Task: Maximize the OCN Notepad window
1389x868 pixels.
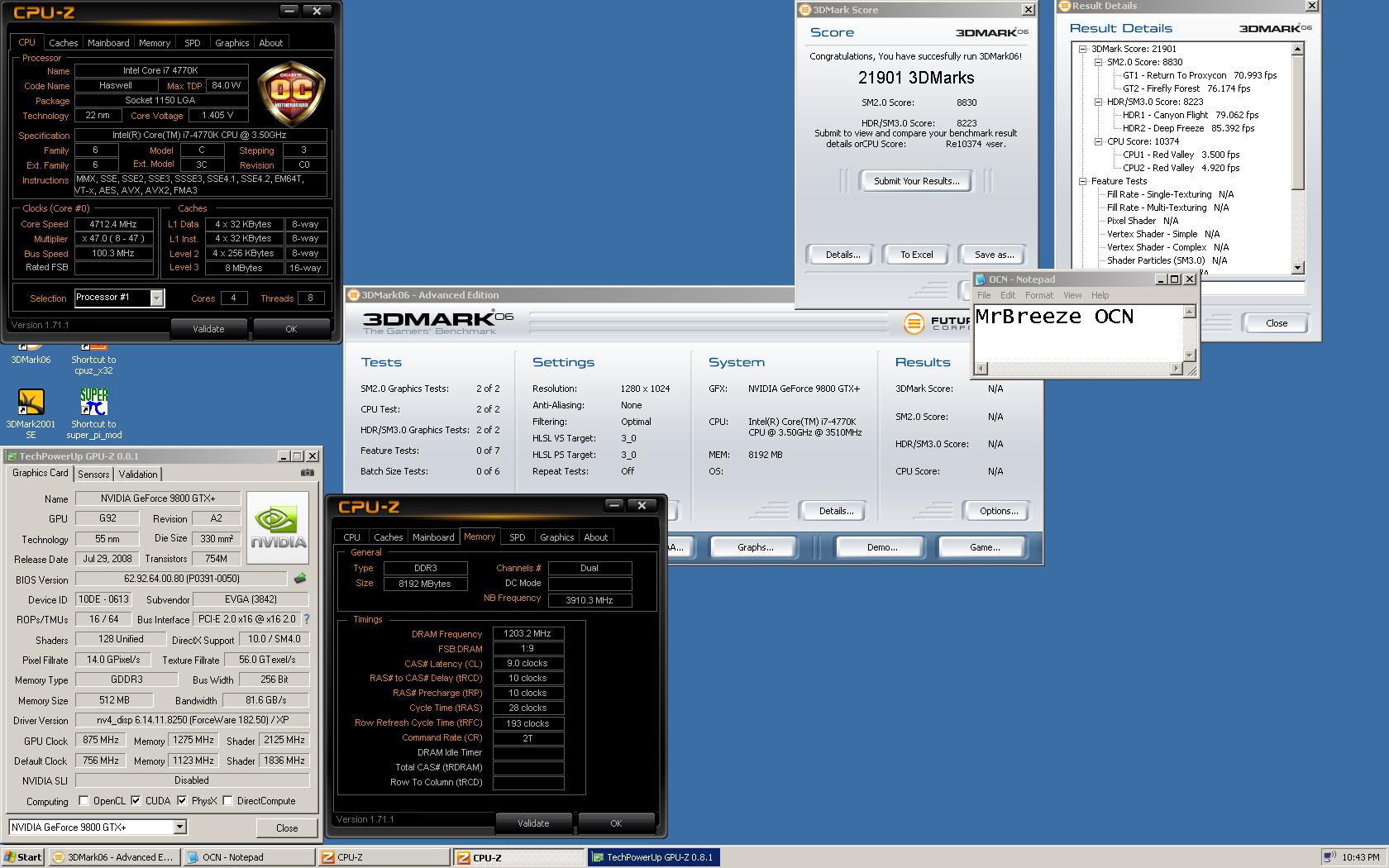Action: point(1175,279)
